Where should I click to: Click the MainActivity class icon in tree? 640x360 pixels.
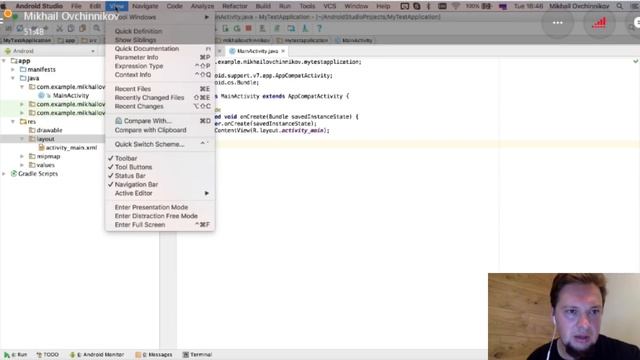click(x=41, y=96)
